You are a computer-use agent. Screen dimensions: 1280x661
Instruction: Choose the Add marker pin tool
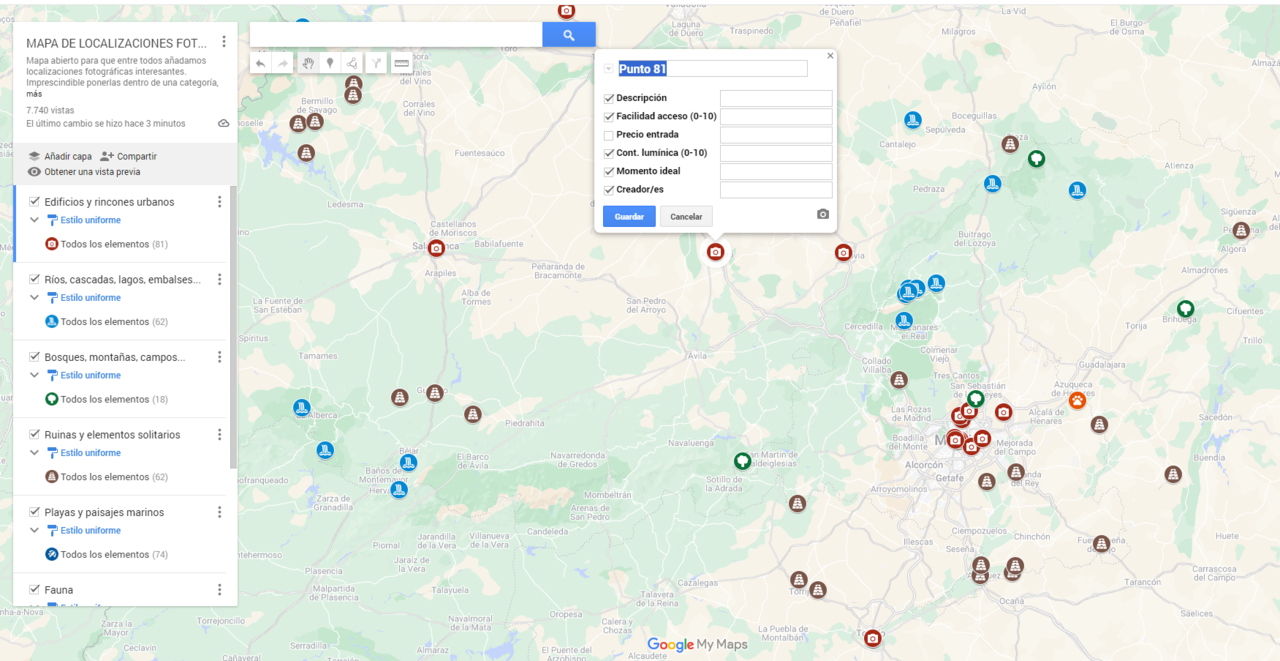(330, 63)
